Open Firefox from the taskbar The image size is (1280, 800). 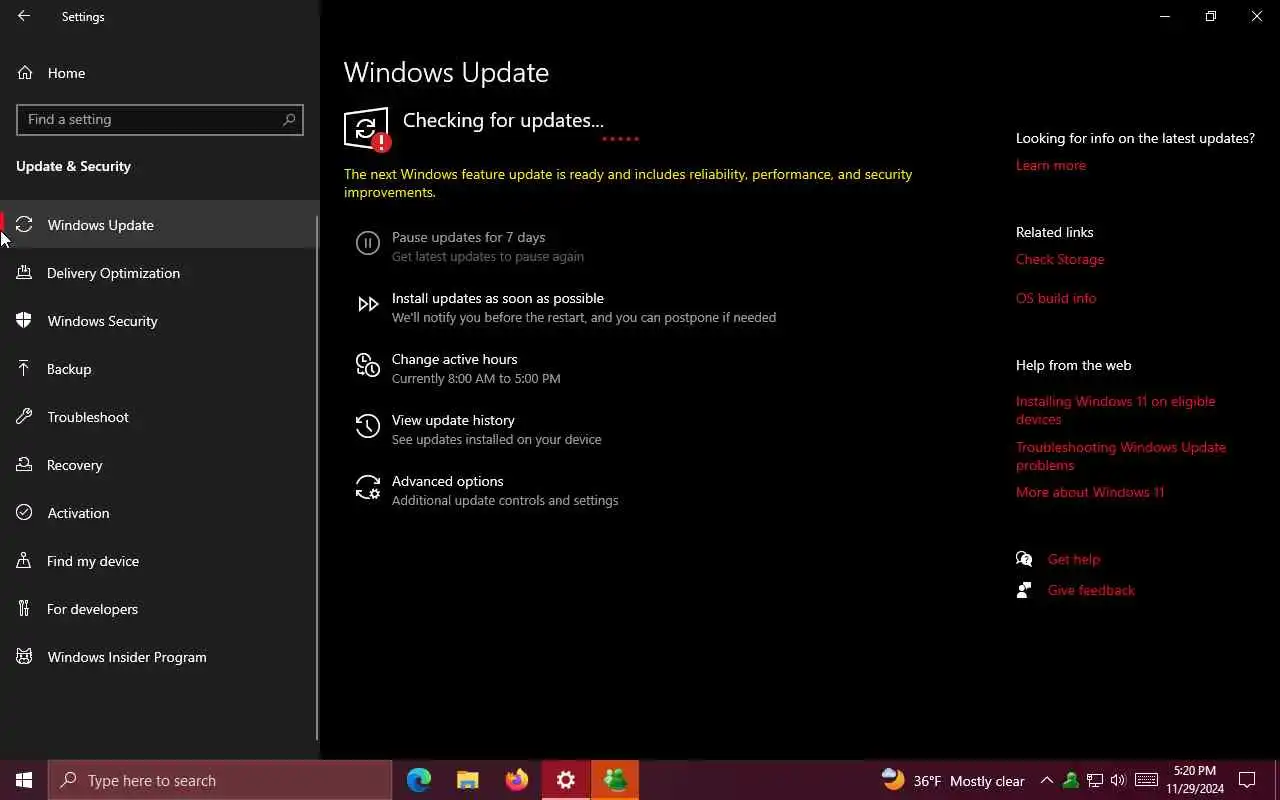pyautogui.click(x=517, y=780)
